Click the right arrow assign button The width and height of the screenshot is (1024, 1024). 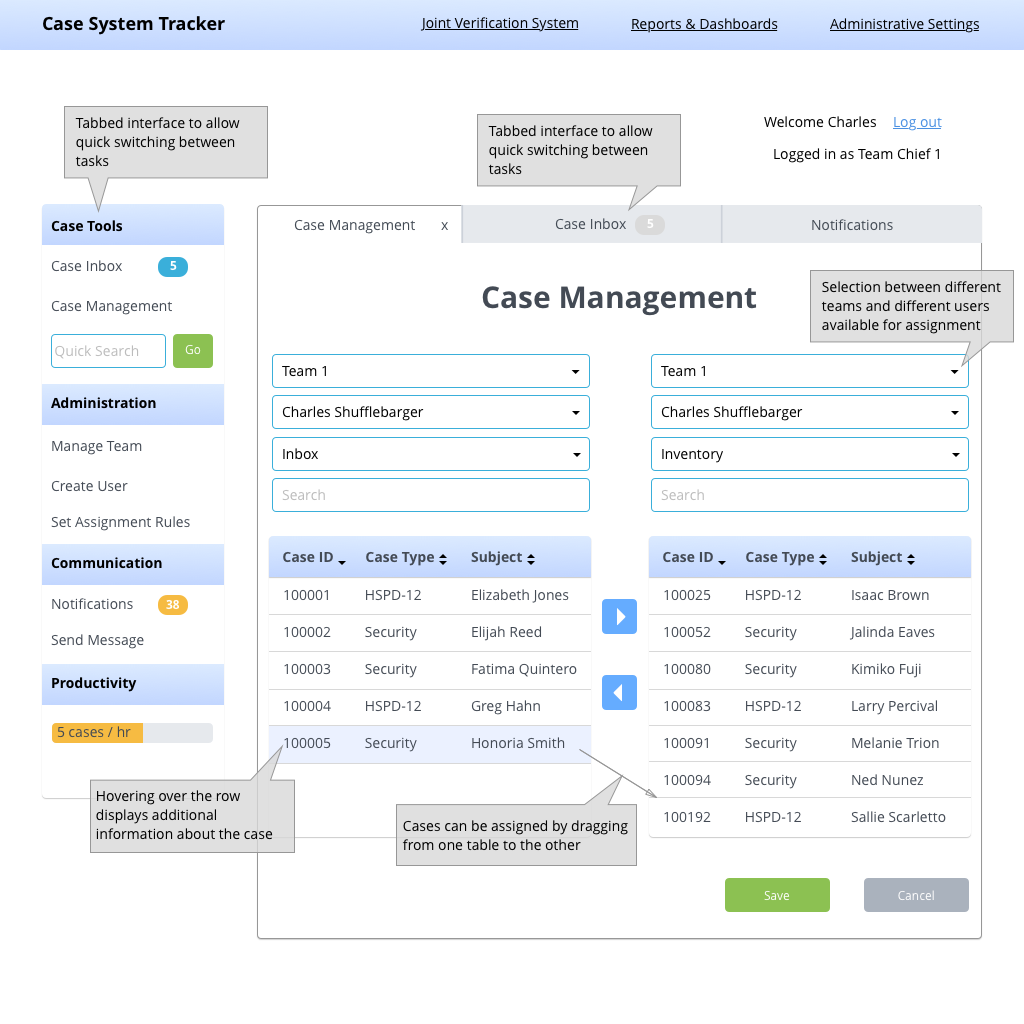coord(619,616)
